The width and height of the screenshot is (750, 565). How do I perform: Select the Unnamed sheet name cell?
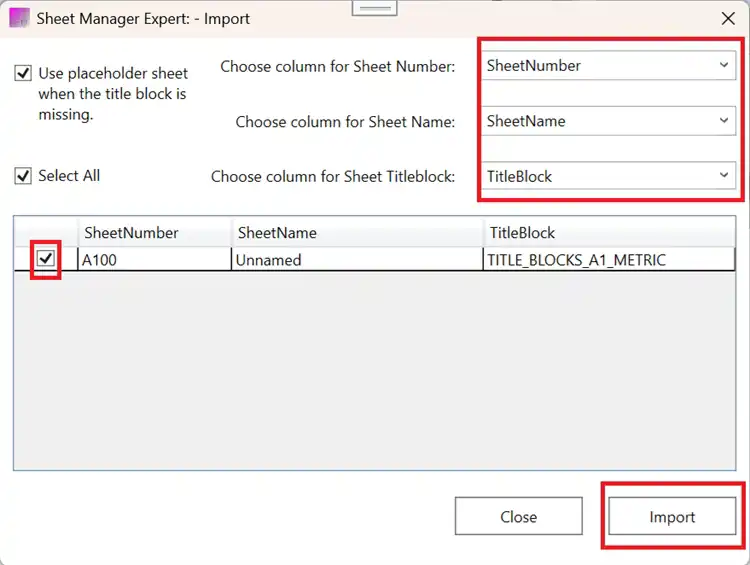pos(357,260)
